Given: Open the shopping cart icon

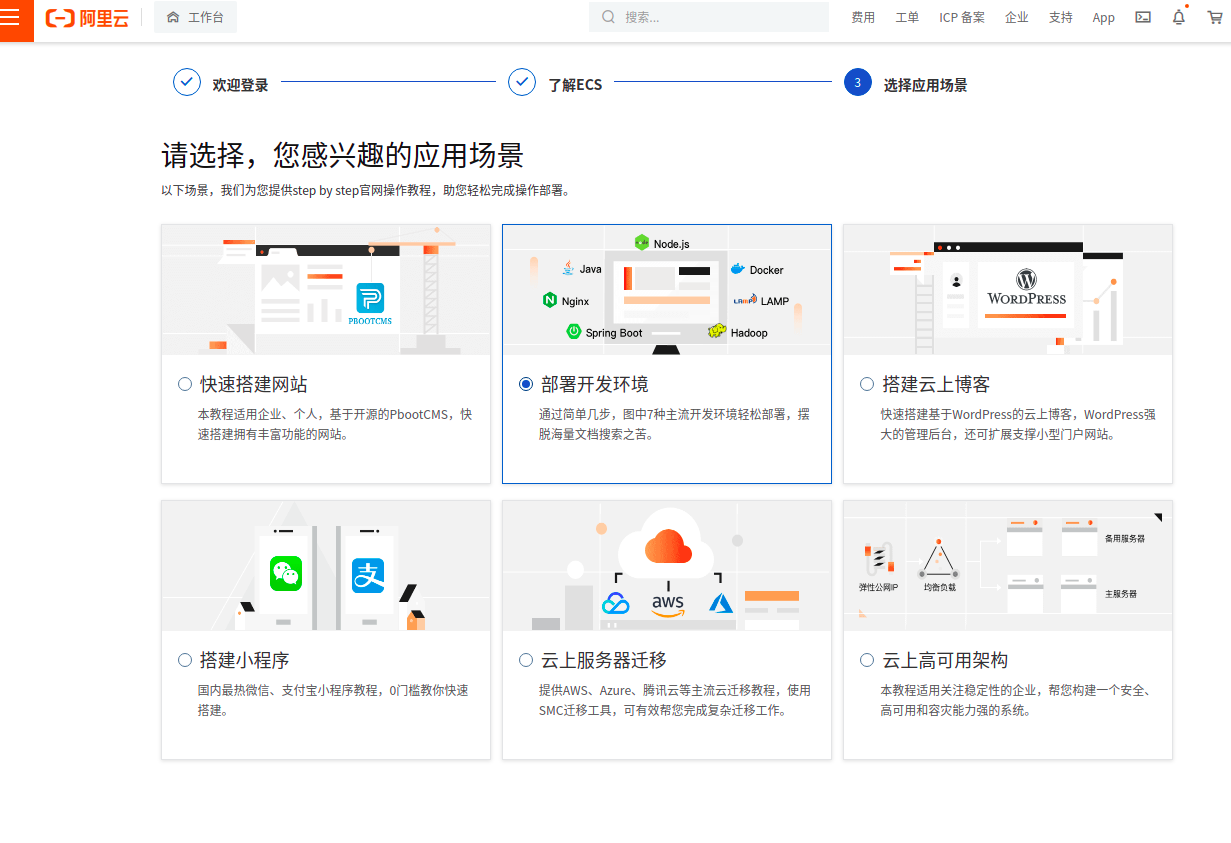Looking at the screenshot, I should tap(1214, 17).
